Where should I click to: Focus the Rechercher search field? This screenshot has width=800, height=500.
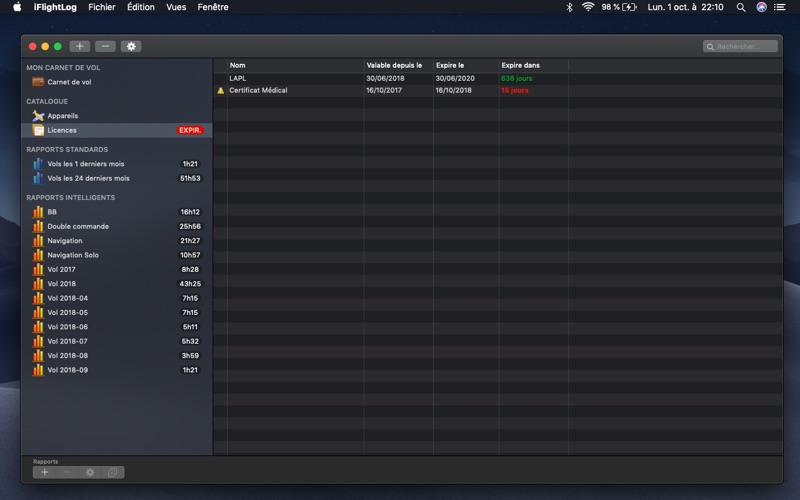pos(740,46)
